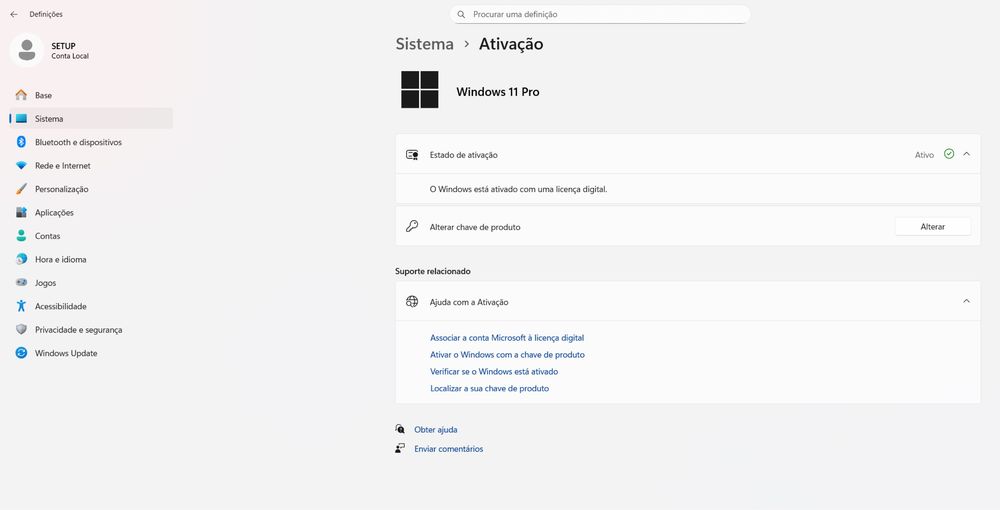
Task: Click the Bluetooth icon in sidebar
Action: 21,142
